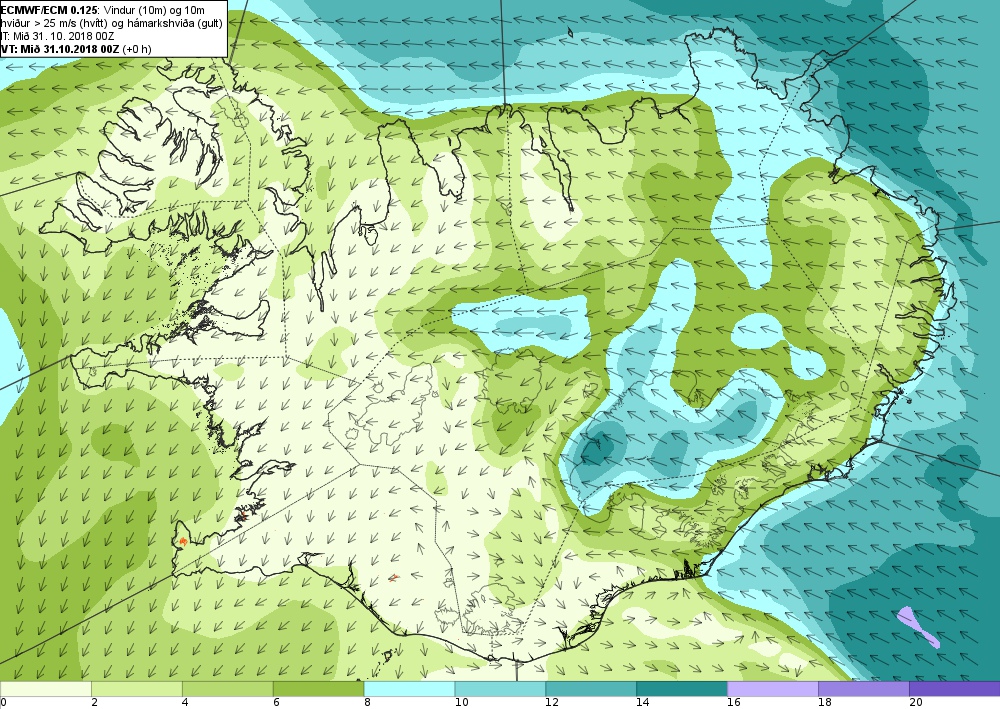
Task: Click the pale cyan 8–10 legend swatch
Action: tap(409, 689)
